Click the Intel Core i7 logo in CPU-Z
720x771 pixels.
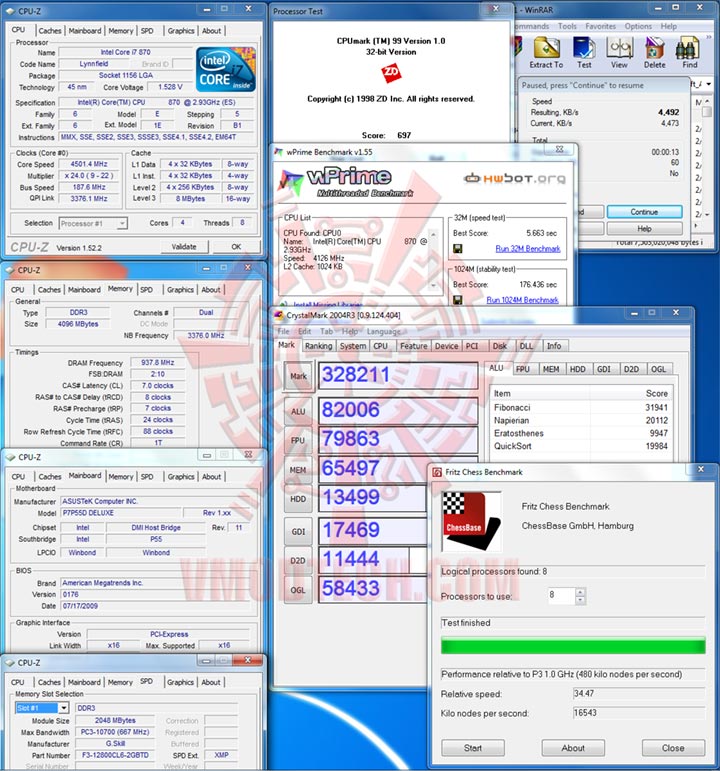[226, 69]
